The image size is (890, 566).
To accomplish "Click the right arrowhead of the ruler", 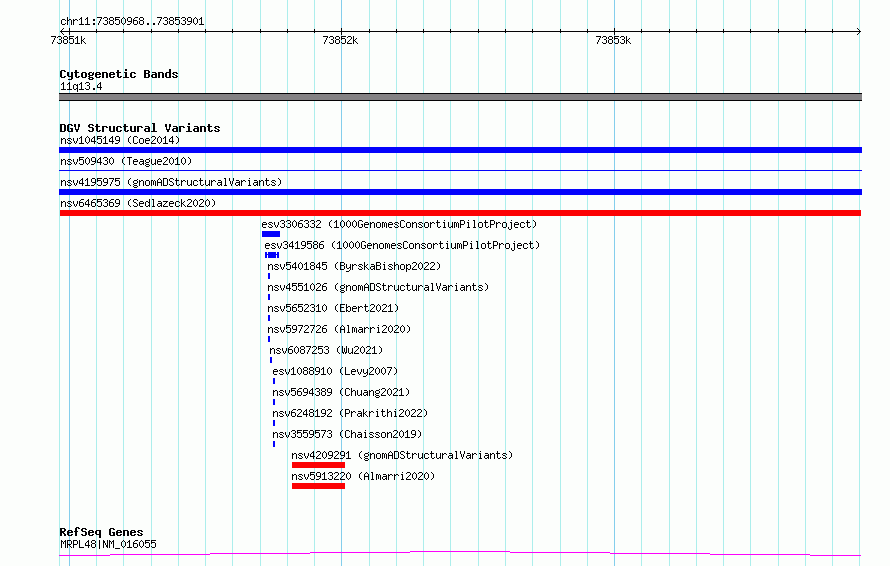I will [x=859, y=31].
